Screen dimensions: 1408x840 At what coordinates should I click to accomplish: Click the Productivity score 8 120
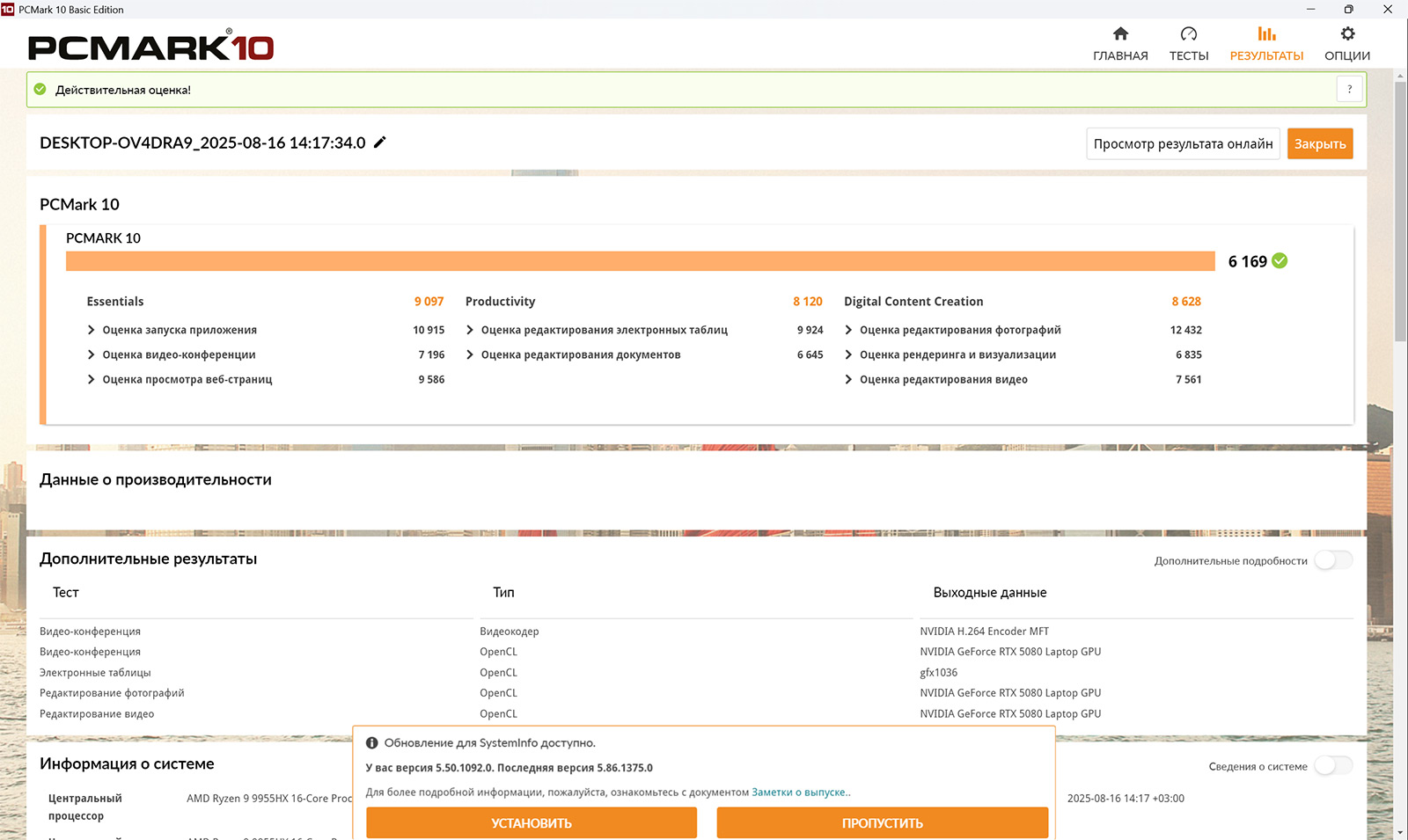click(808, 301)
